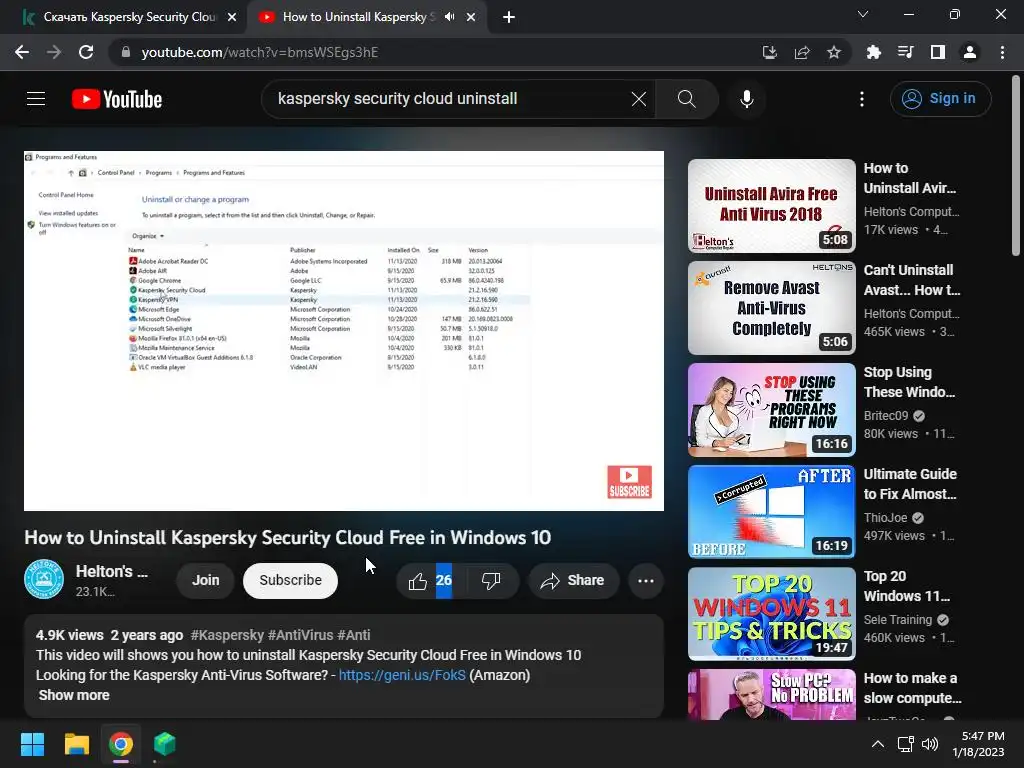Open geni.us/FokS Amazon link
Viewport: 1024px width, 768px height.
402,675
